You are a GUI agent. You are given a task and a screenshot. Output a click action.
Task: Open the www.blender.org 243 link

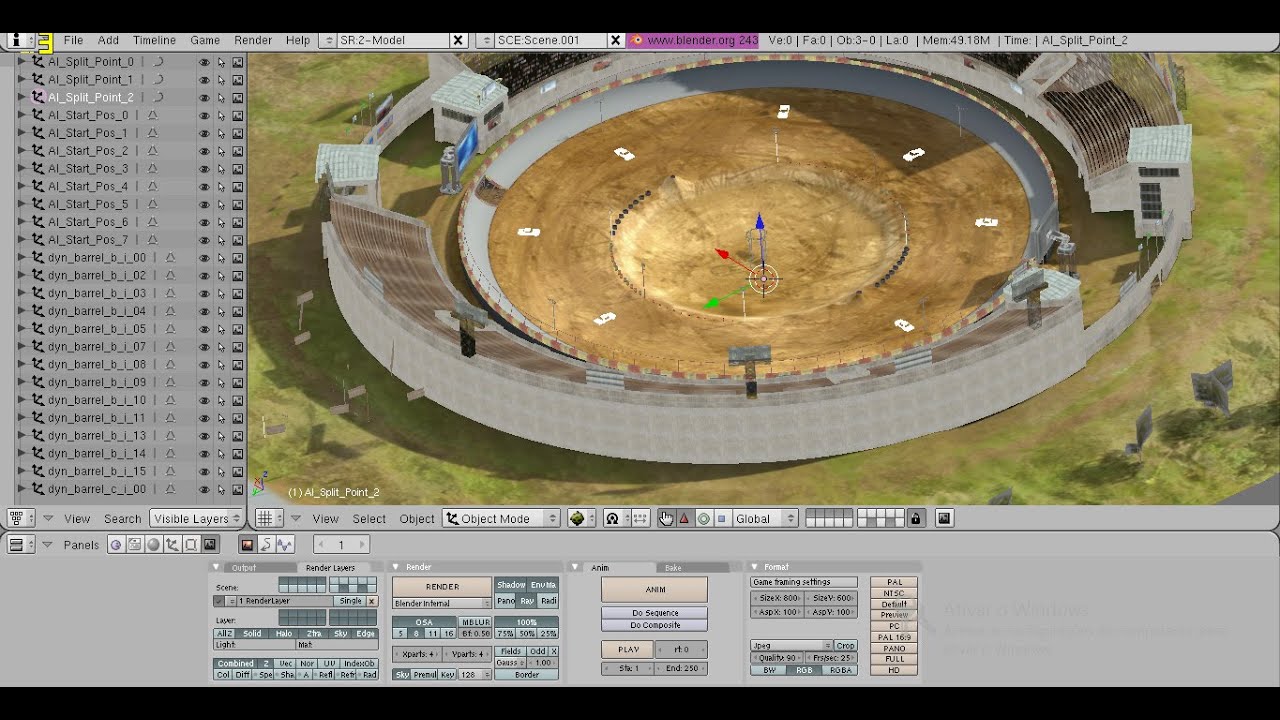pyautogui.click(x=694, y=40)
